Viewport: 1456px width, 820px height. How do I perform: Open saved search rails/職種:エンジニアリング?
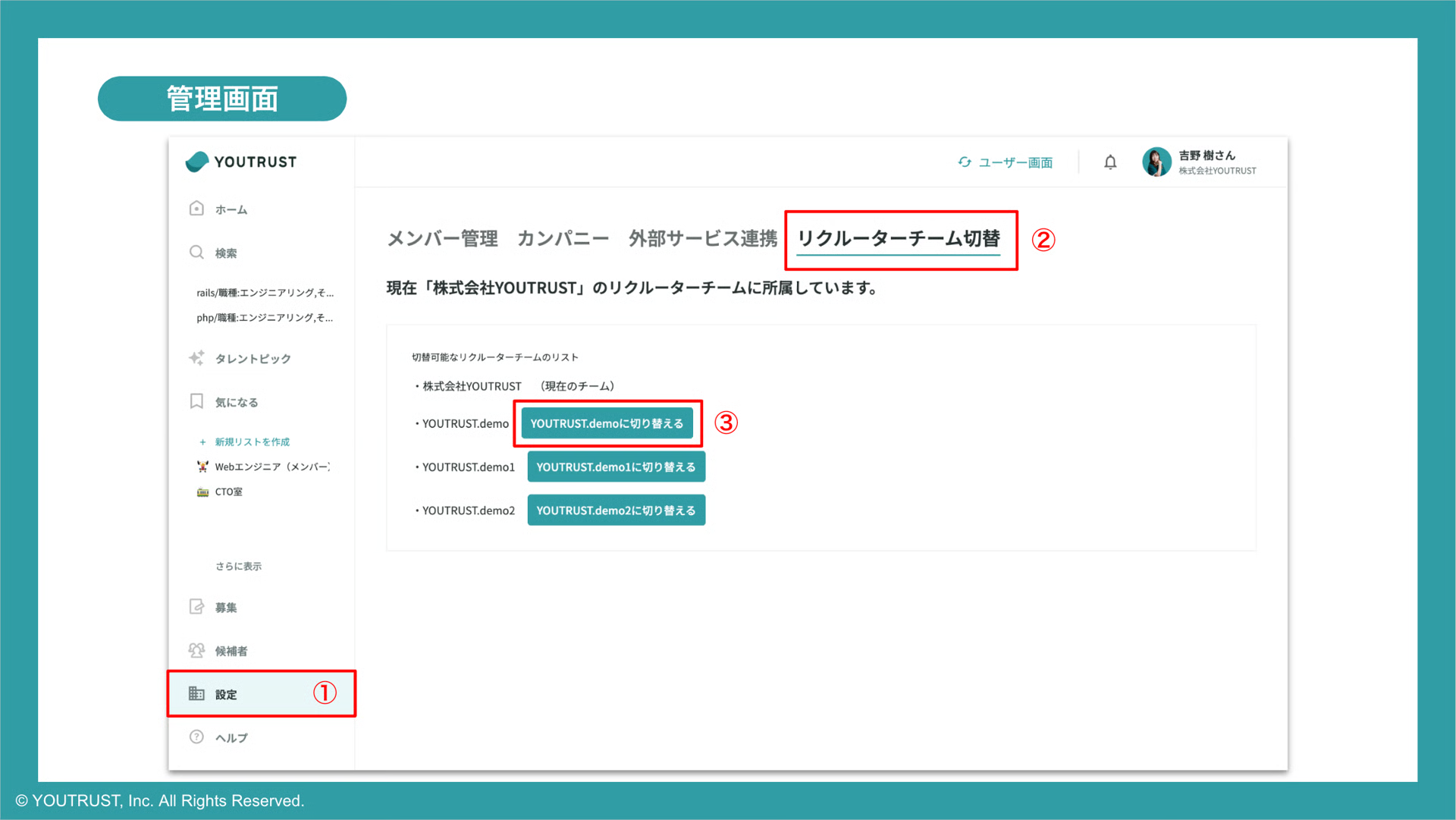[x=265, y=293]
